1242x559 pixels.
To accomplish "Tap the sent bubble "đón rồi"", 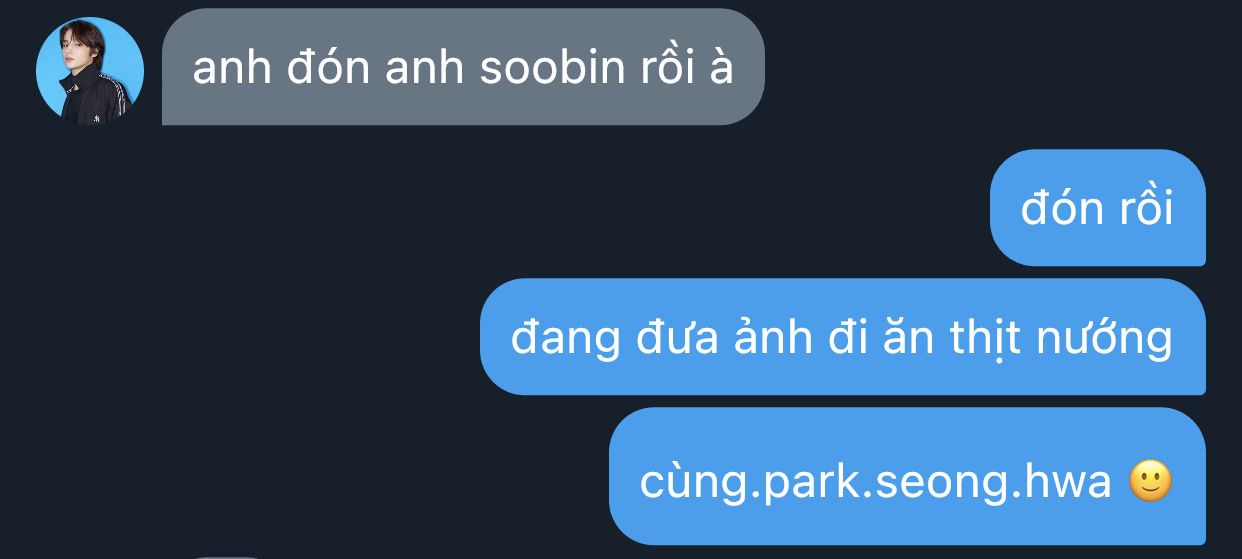I will coord(1097,208).
